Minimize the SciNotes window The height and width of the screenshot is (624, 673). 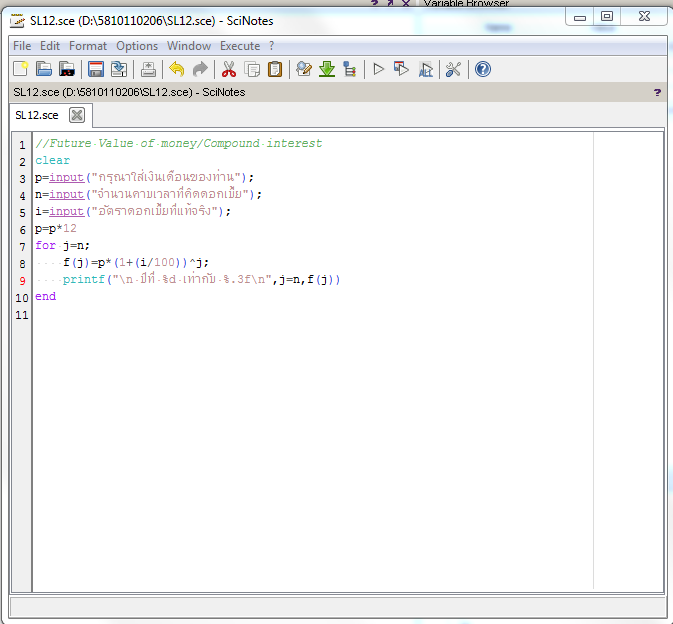tap(580, 18)
